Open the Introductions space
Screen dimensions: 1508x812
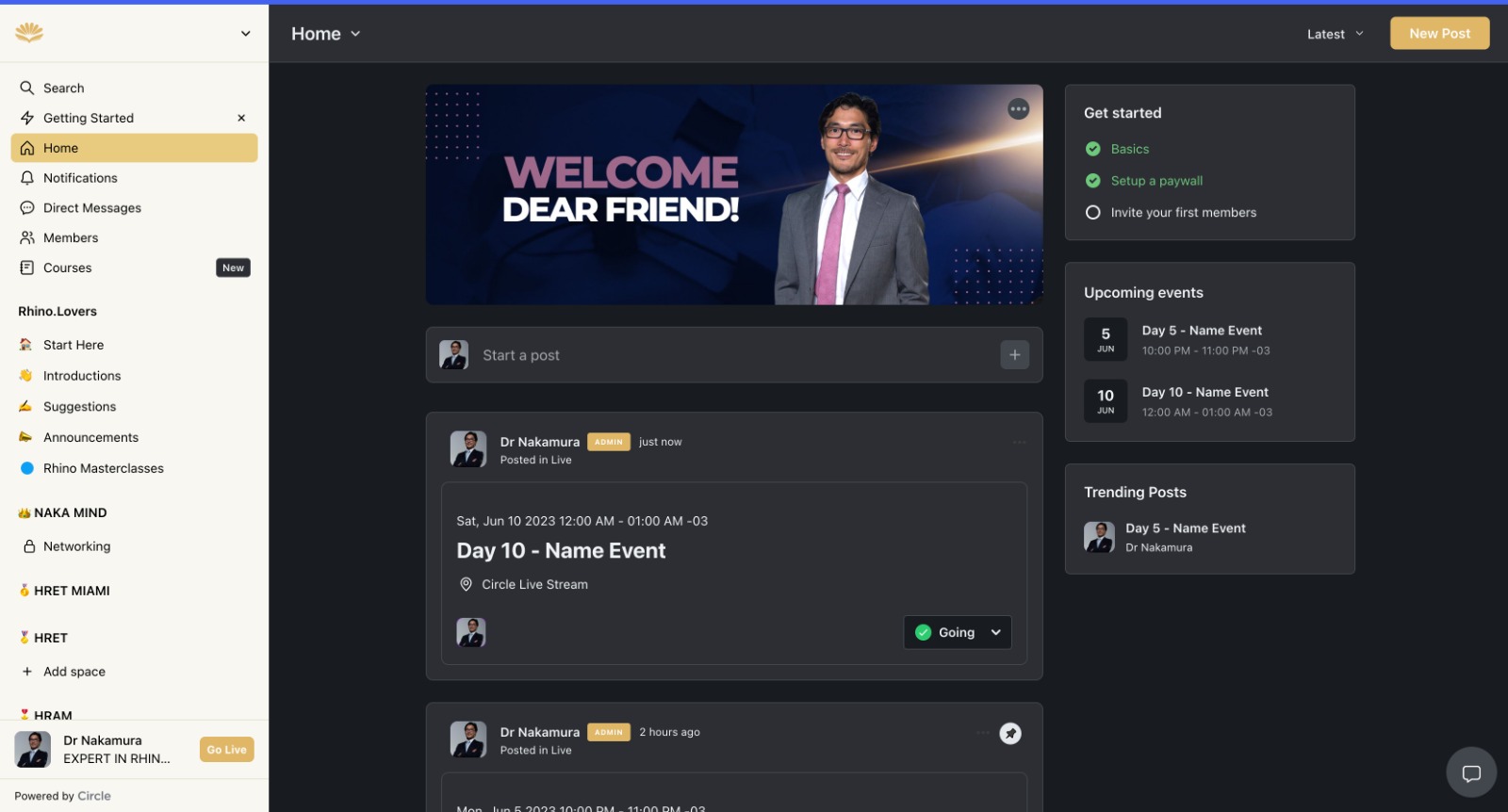134,376
